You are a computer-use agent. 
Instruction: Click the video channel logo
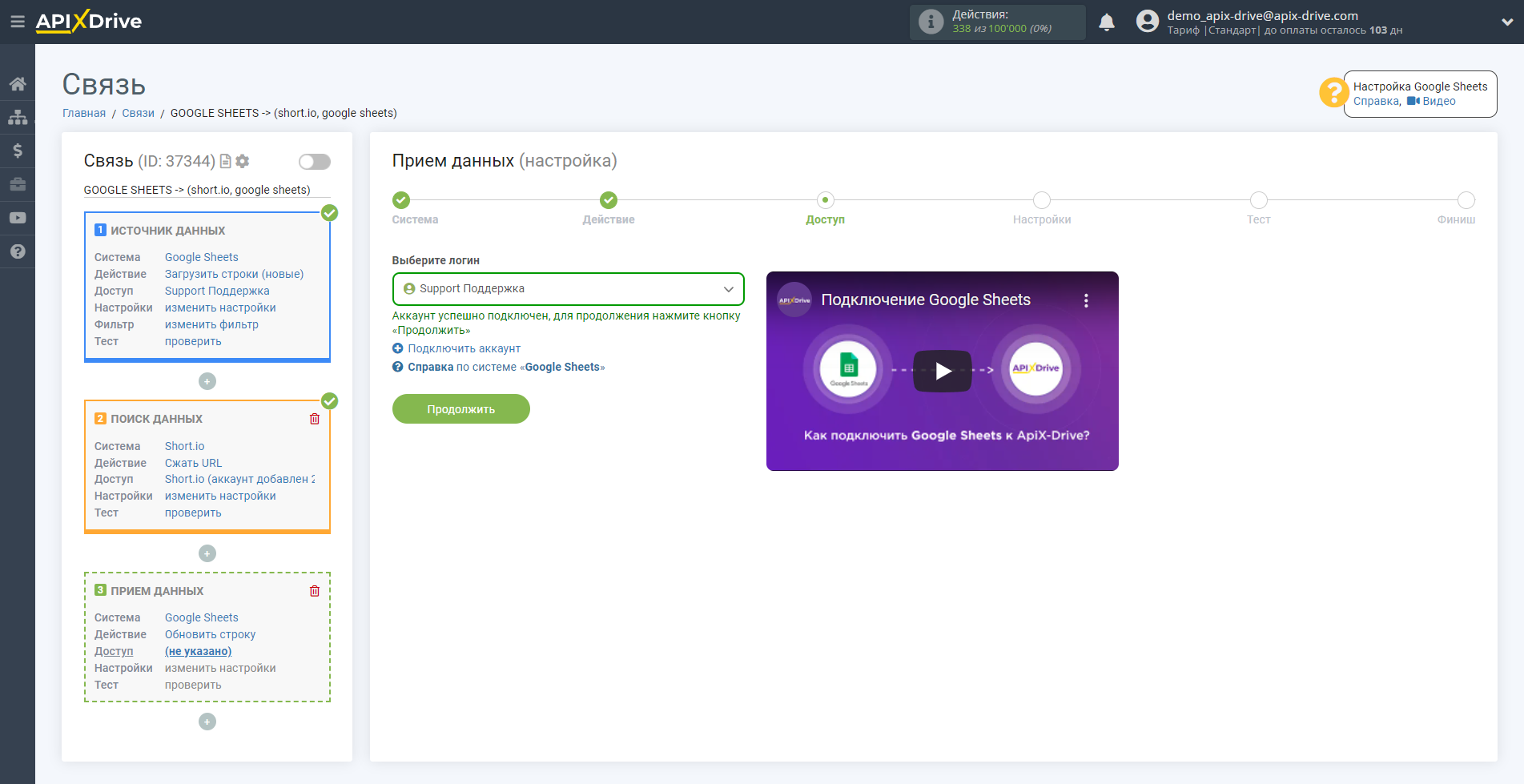(x=794, y=300)
